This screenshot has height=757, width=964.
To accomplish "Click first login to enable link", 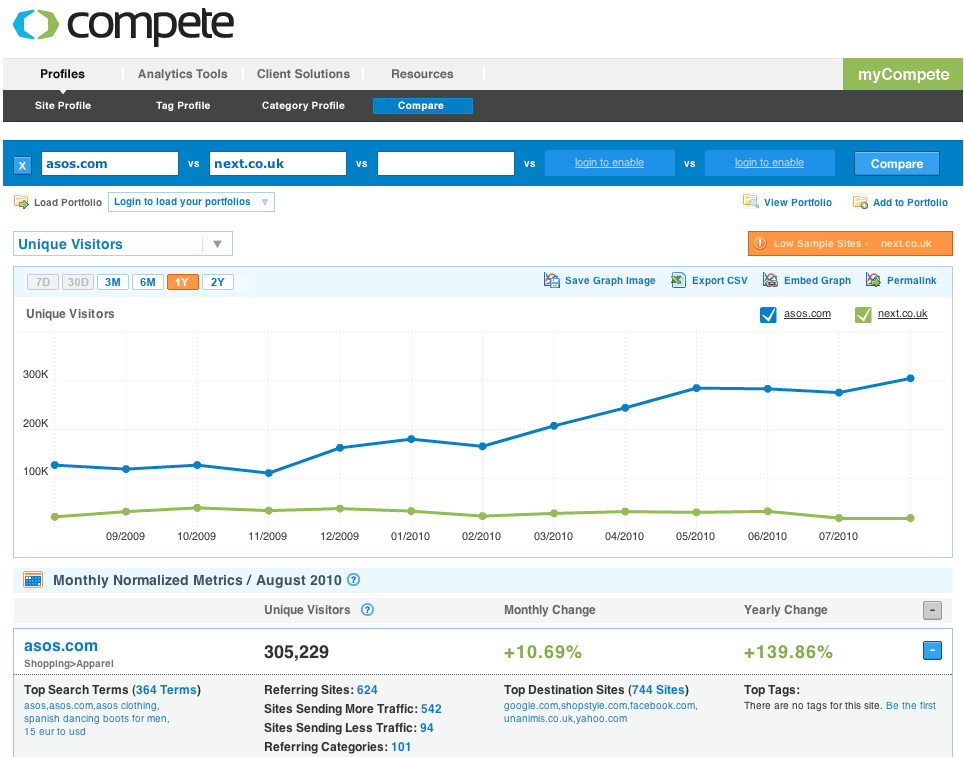I will pyautogui.click(x=609, y=162).
